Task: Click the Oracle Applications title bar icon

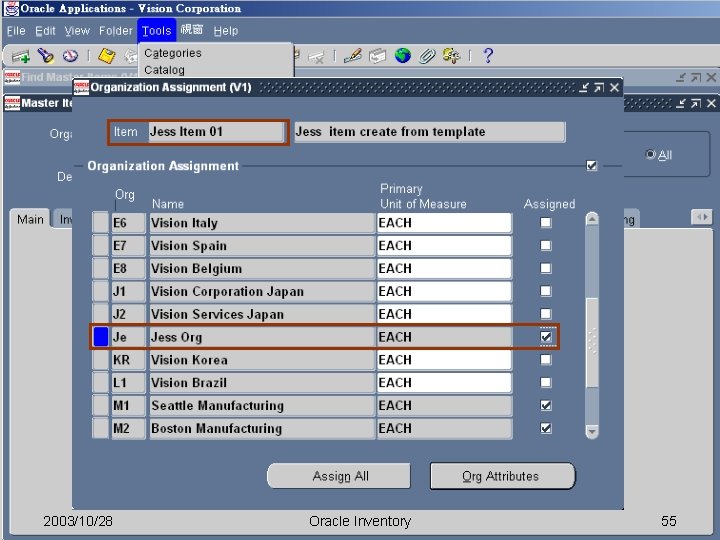Action: pos(11,9)
